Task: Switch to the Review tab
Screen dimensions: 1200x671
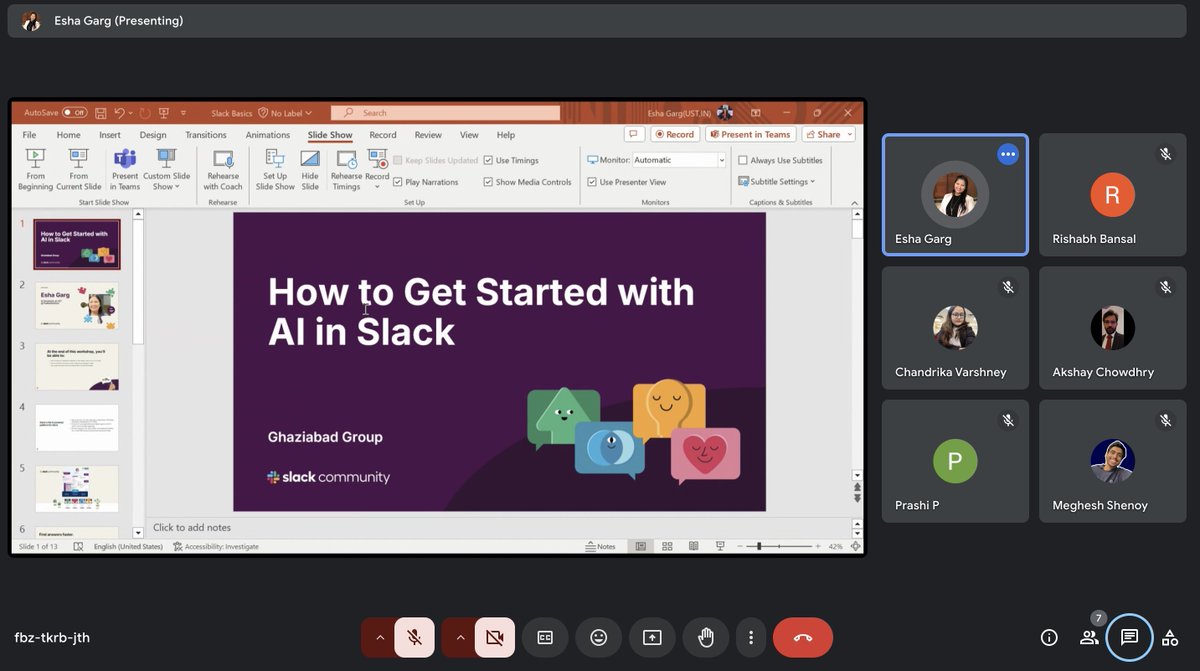Action: pyautogui.click(x=428, y=135)
